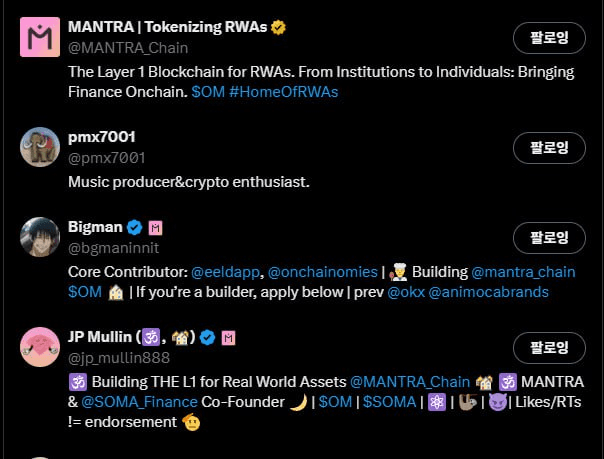Viewport: 604px width, 459px height.
Task: Click JP Mullin's blue verified checkmark
Action: point(207,337)
